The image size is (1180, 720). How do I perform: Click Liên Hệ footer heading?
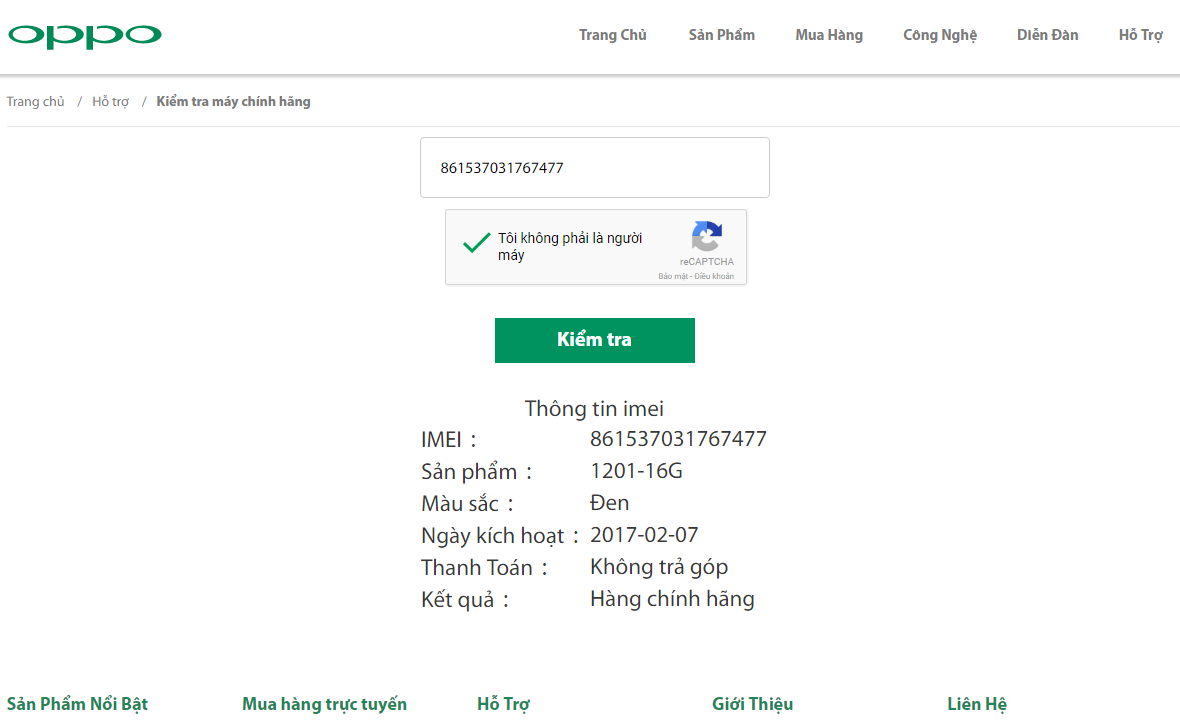point(977,704)
